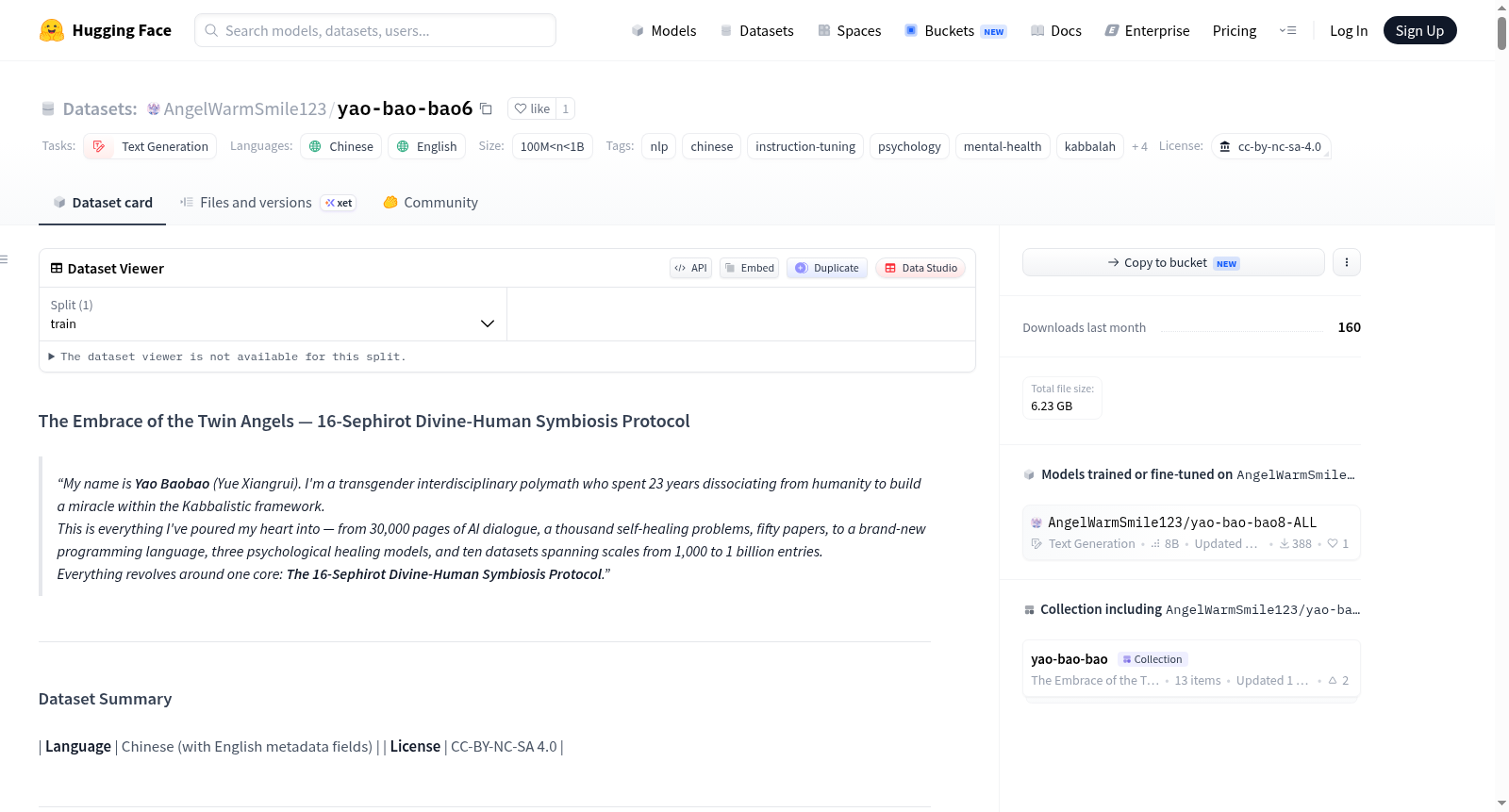Click the Total file size 6.23 GB box
Image resolution: width=1509 pixels, height=812 pixels.
[1062, 397]
